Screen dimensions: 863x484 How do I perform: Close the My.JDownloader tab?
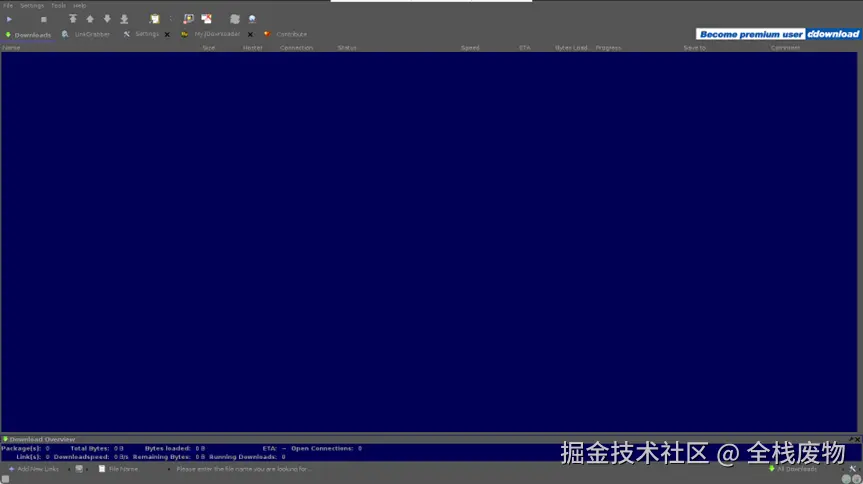250,35
